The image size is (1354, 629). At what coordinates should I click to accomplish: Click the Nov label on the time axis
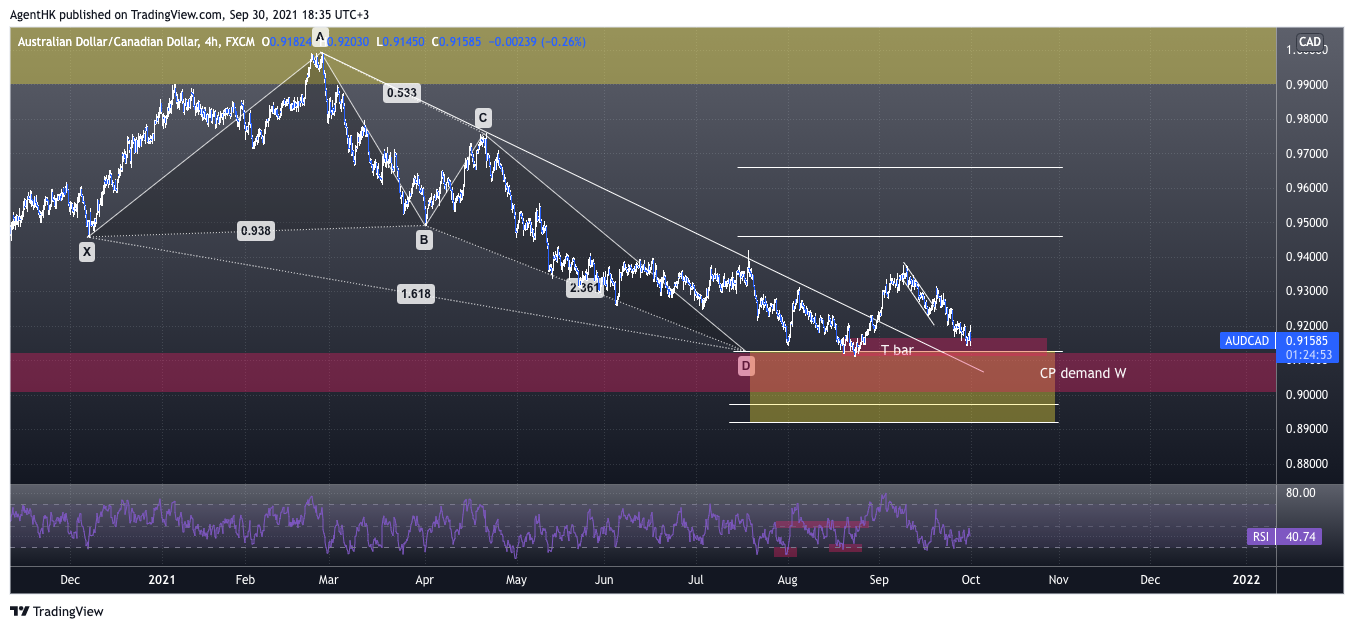1059,580
